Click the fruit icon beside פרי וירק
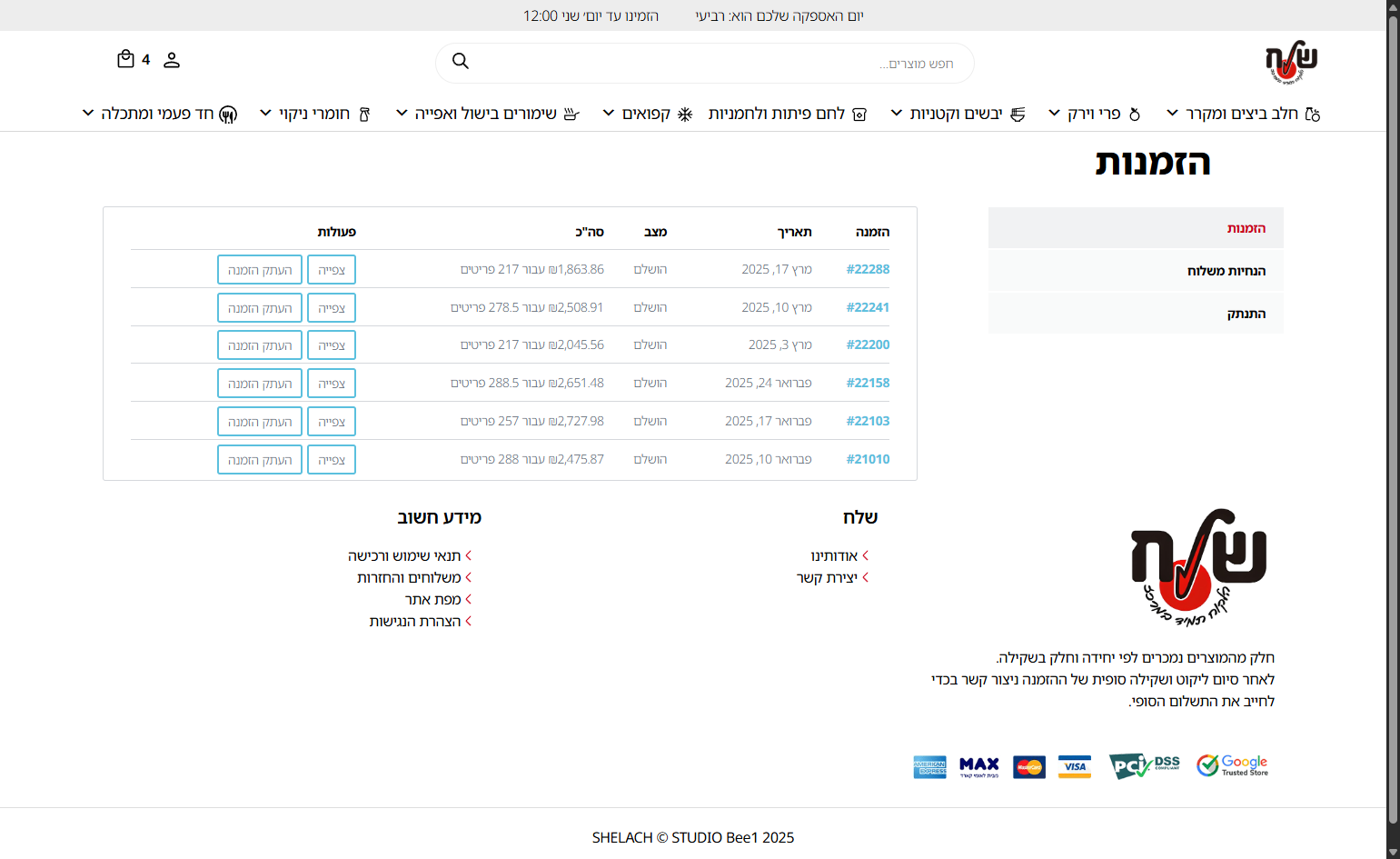Screen dimensions: 1400x859 1134,114
